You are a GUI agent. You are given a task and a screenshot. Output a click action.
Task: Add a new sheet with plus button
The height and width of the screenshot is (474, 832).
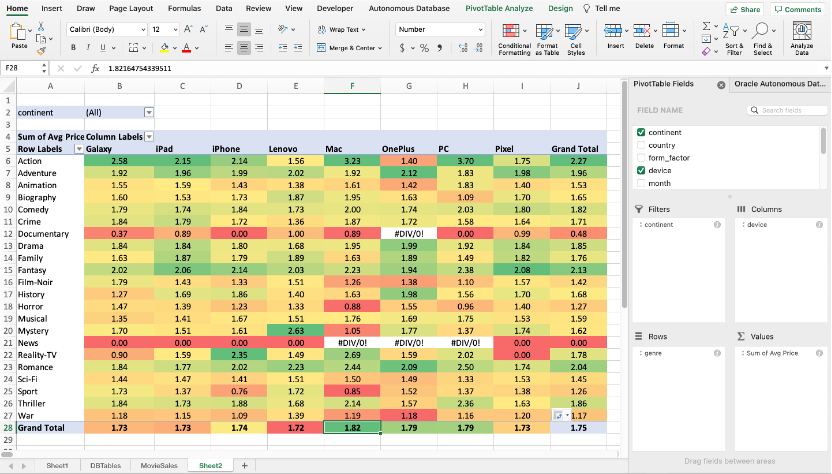[x=245, y=466]
